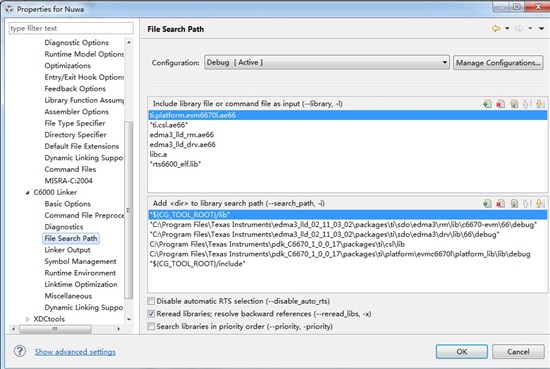This screenshot has height=369, width=550.
Task: Click Add icon for library file list
Action: 487,104
